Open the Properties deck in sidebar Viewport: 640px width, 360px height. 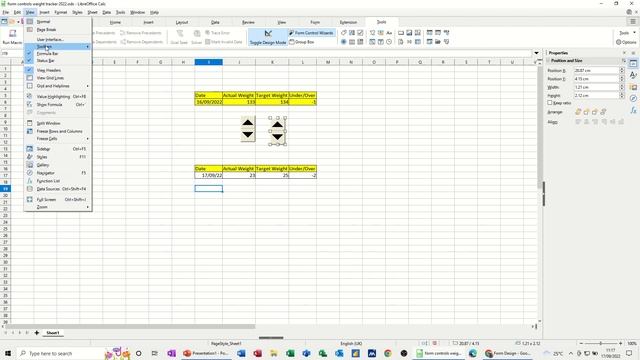click(633, 63)
